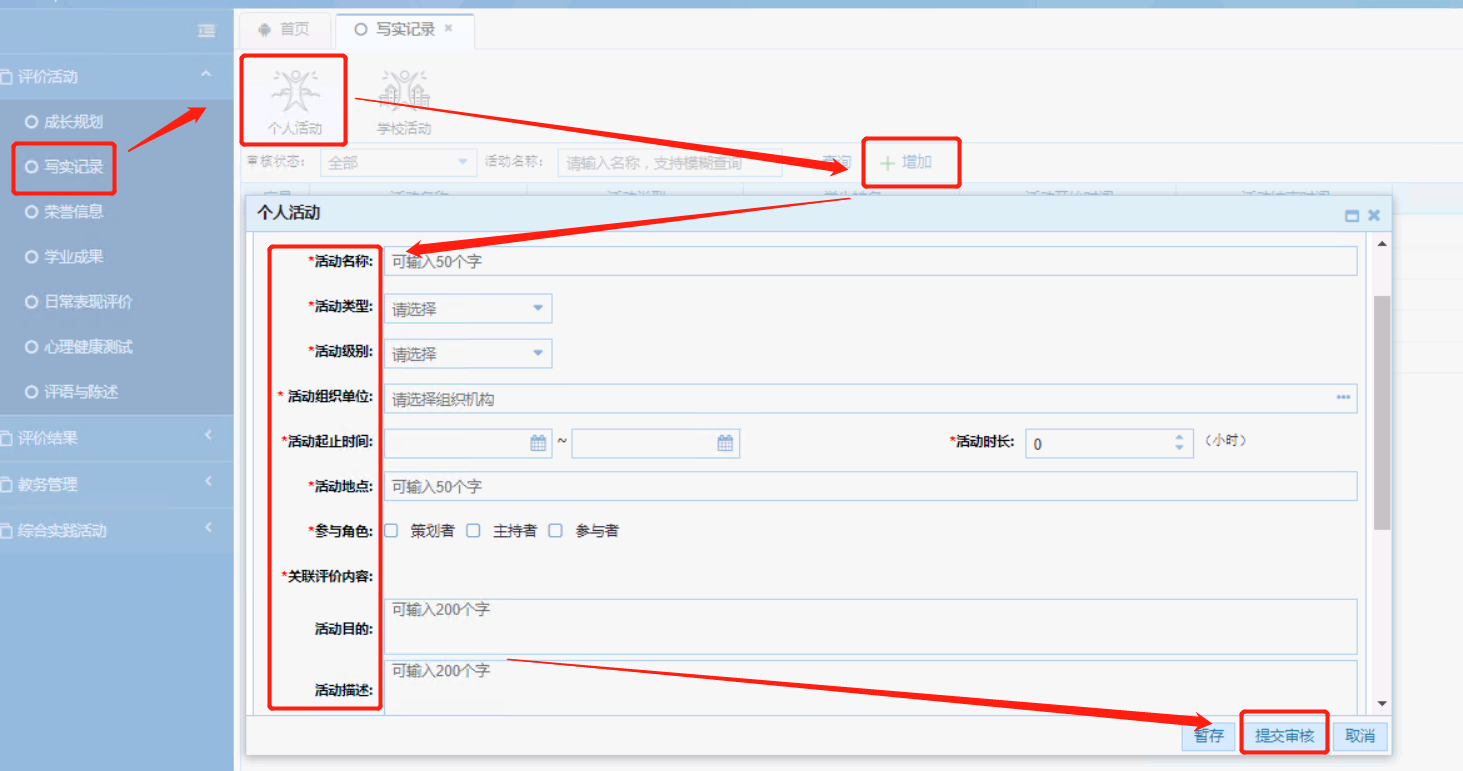
Task: Decrease 活动时长 with the down arrow
Action: tap(1180, 448)
